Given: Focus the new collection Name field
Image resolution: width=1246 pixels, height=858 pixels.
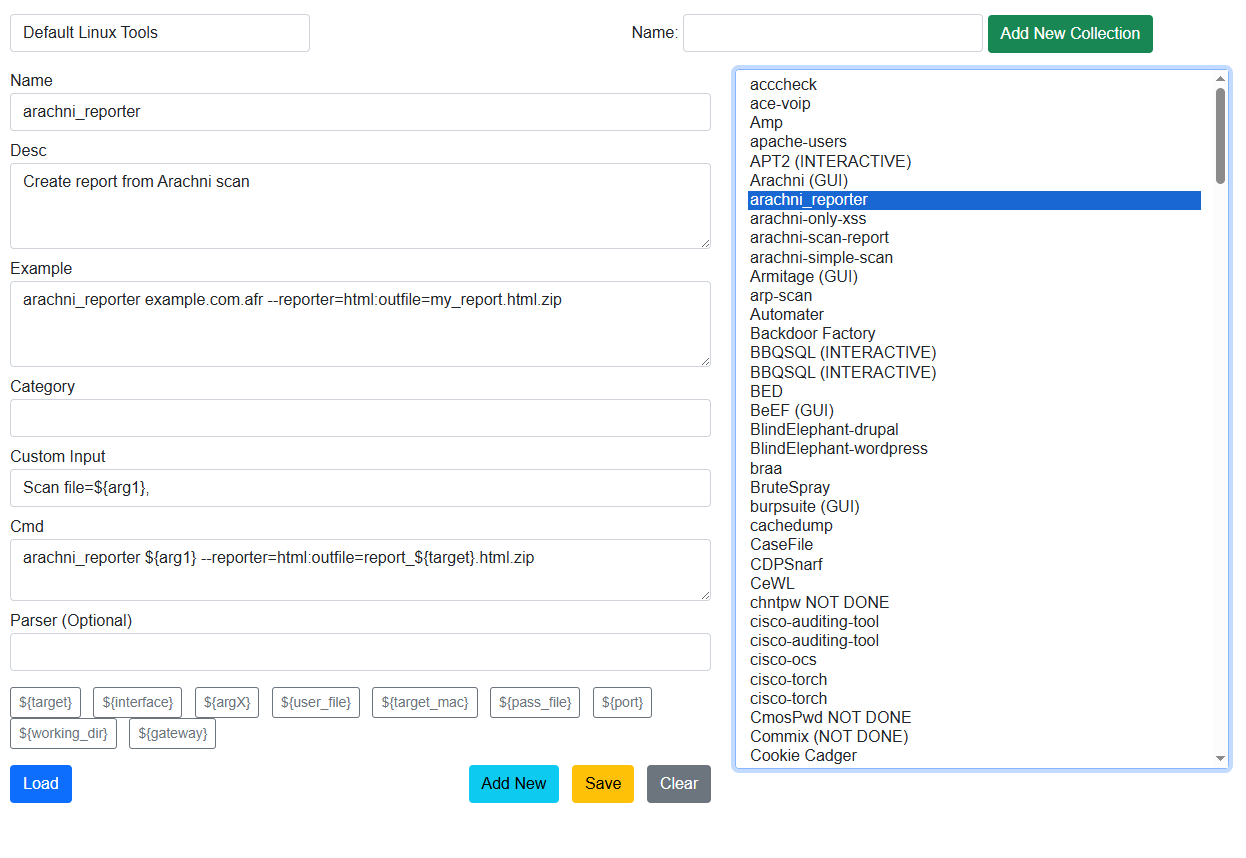Looking at the screenshot, I should (x=832, y=33).
